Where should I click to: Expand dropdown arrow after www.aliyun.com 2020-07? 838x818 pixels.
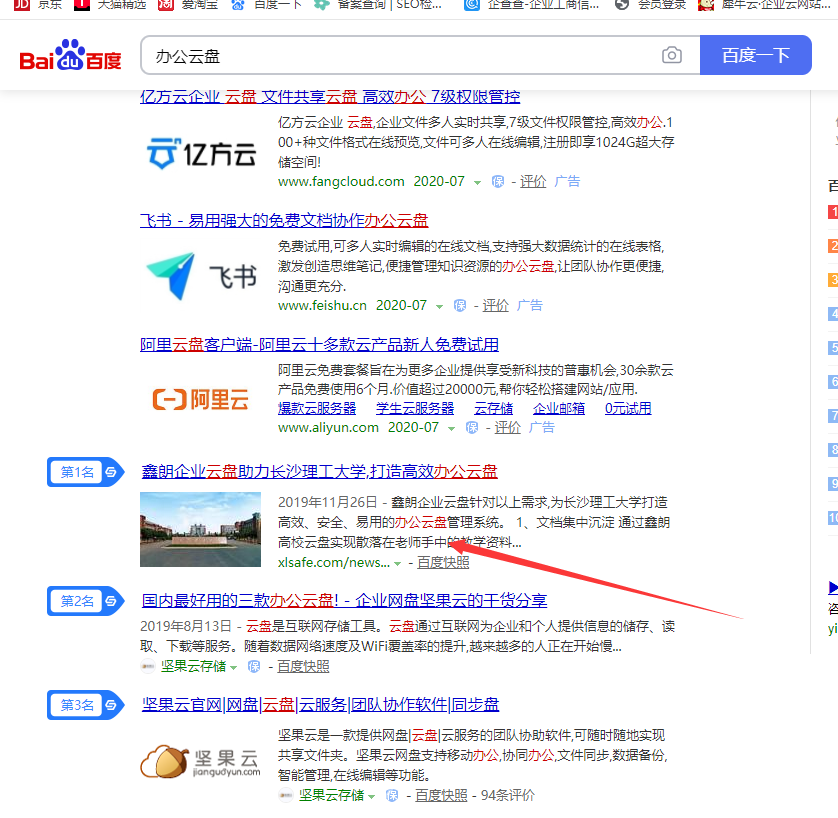[x=451, y=429]
